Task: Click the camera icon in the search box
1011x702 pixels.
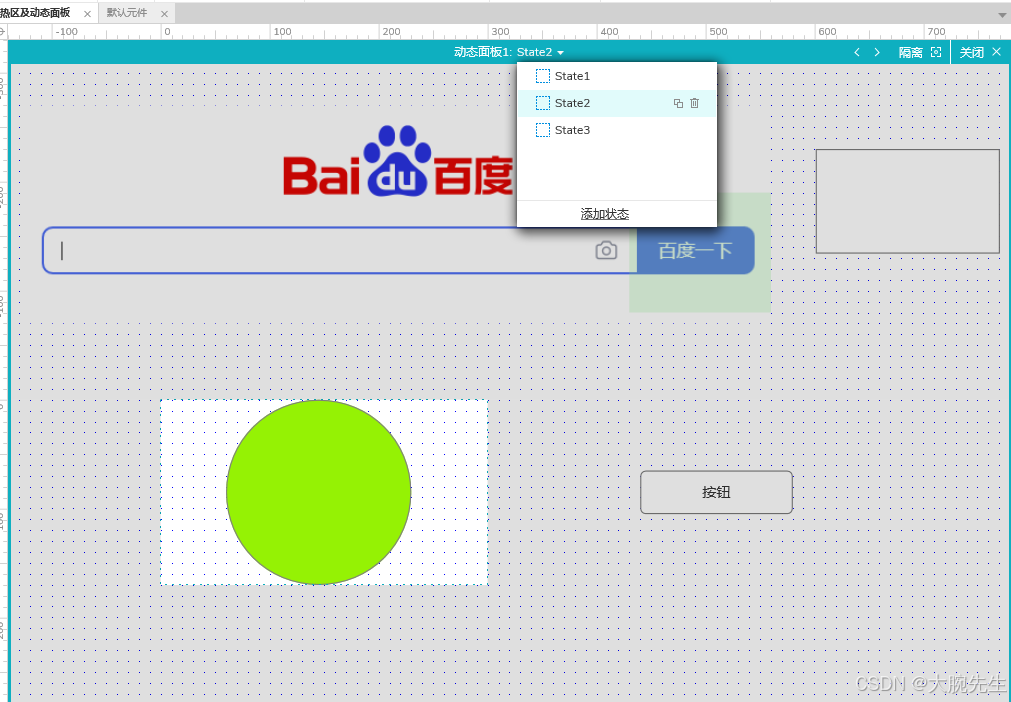Action: (x=606, y=250)
